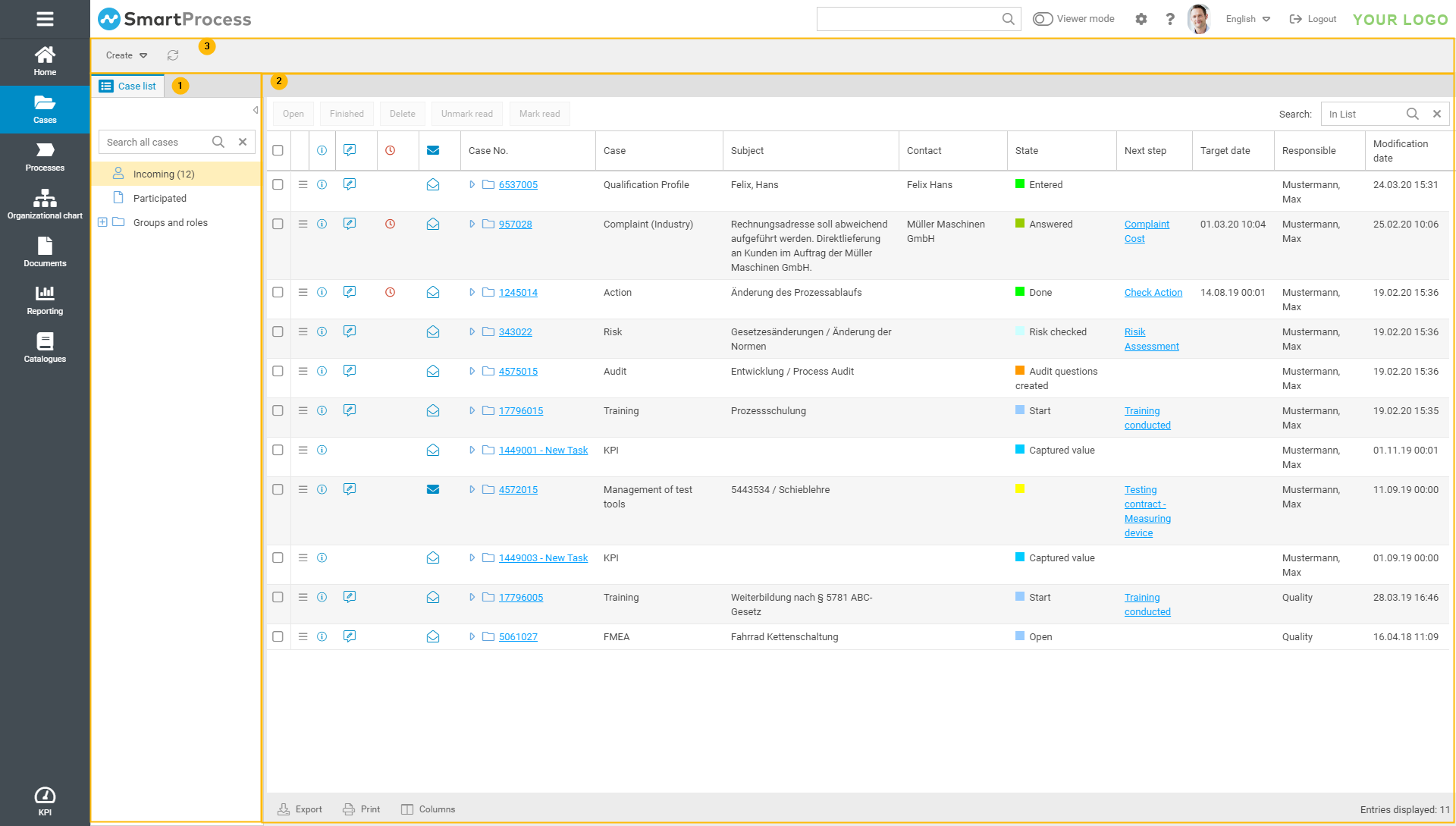Expand the Groups and roles tree node
Screen dimensions: 1456x826
pyautogui.click(x=102, y=223)
